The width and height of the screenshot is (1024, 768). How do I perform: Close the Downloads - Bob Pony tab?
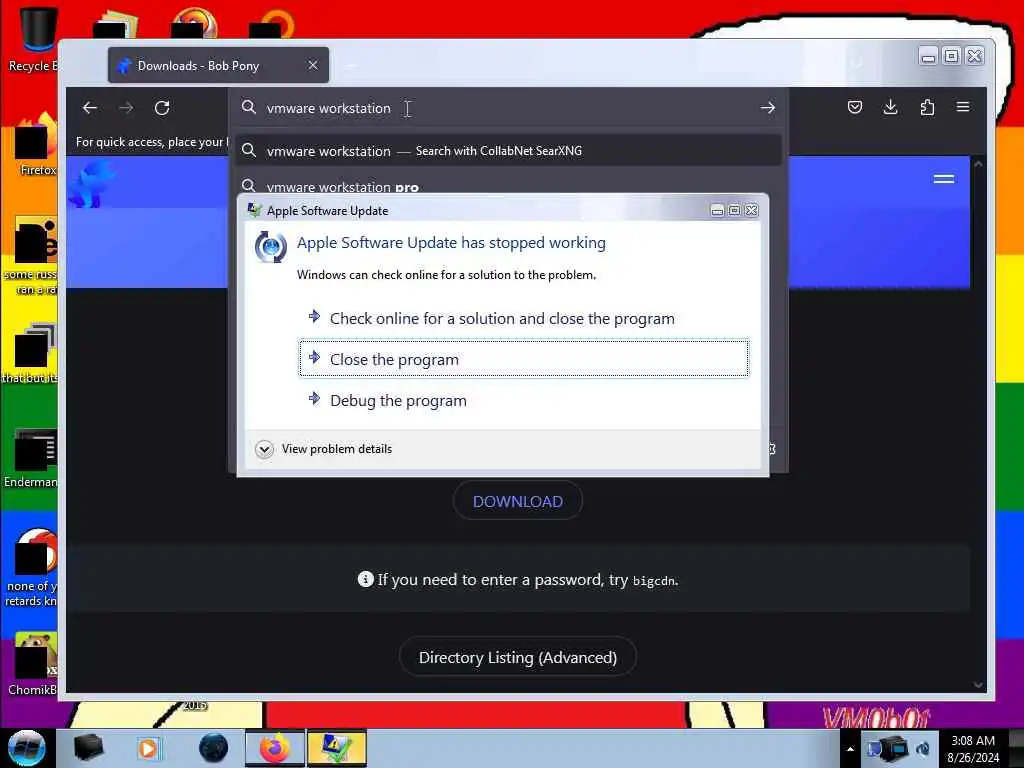click(x=313, y=65)
